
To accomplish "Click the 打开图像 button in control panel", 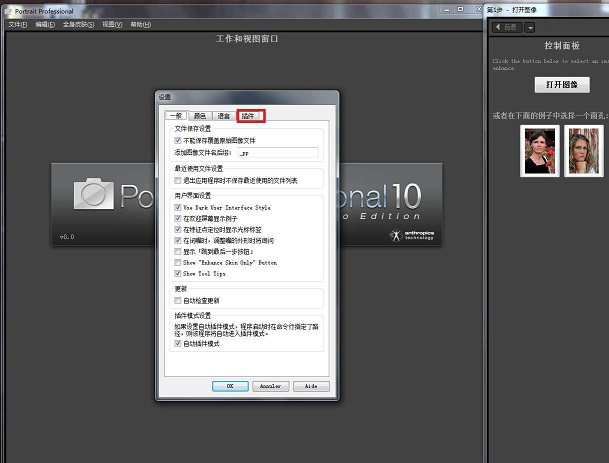I will [x=562, y=85].
